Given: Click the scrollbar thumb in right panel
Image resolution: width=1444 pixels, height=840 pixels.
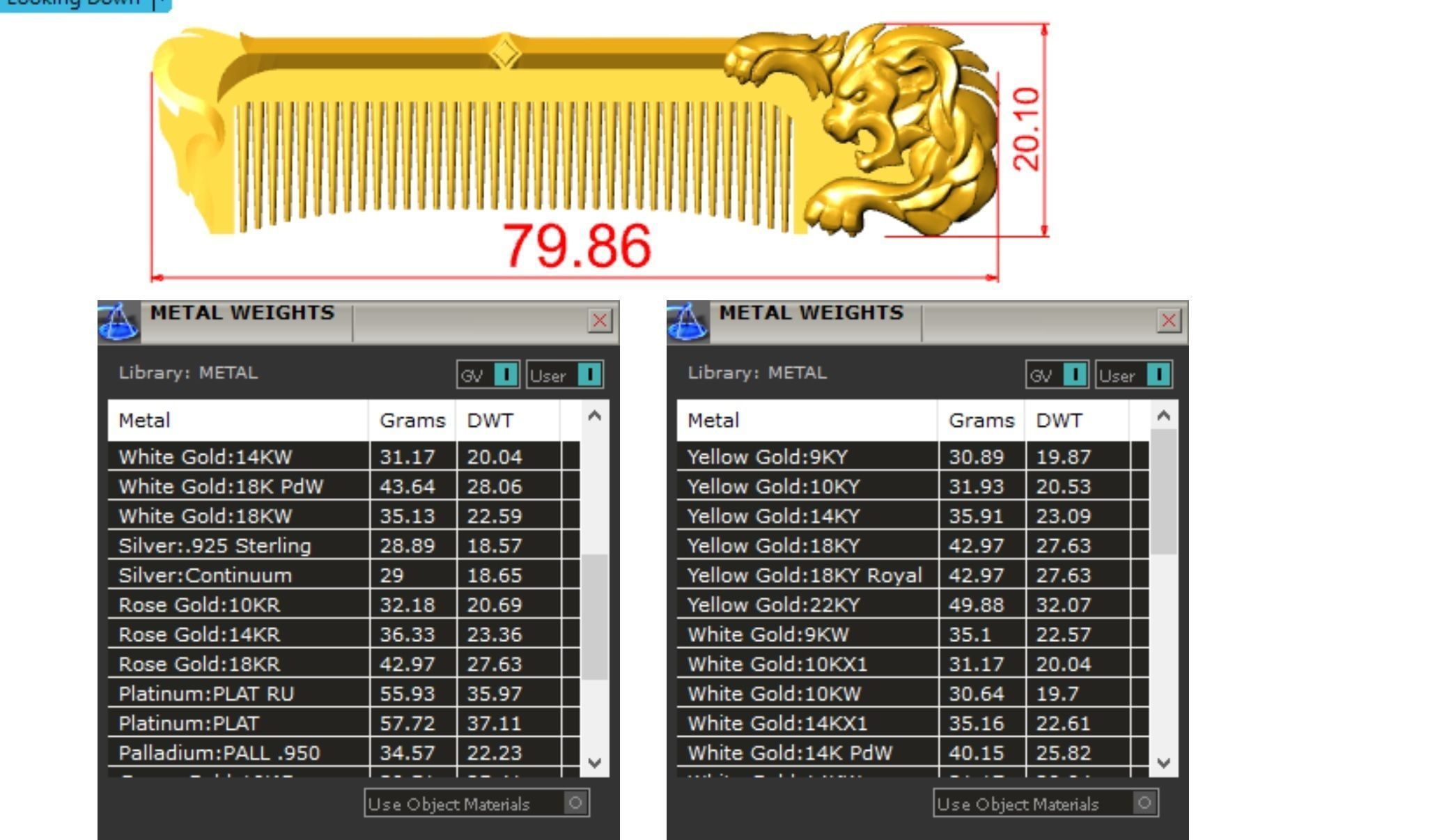Looking at the screenshot, I should point(1163,492).
